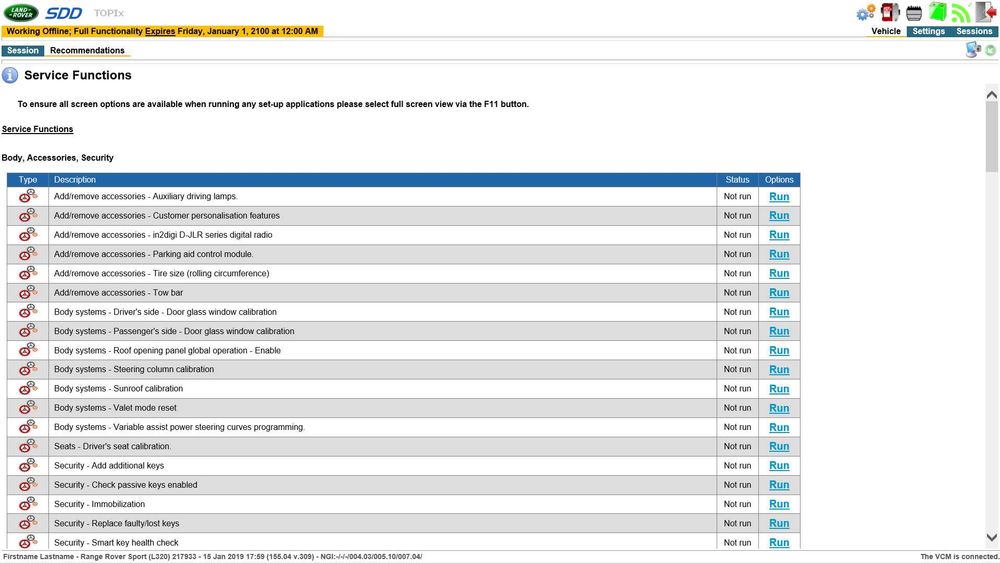Click type icon for Steering column calibration row
This screenshot has height=563, width=1000.
coord(27,369)
